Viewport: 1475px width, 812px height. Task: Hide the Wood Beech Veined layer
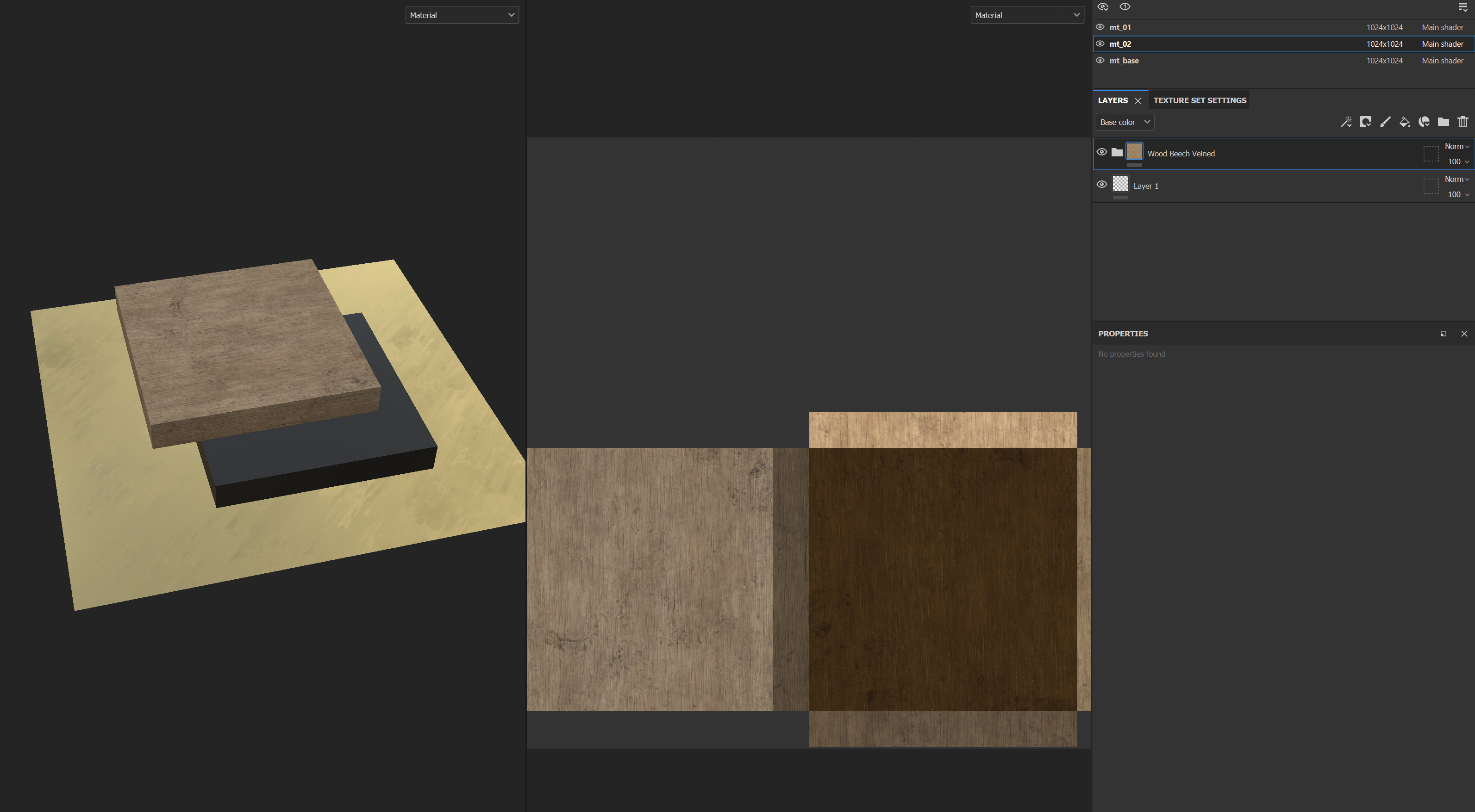1101,152
